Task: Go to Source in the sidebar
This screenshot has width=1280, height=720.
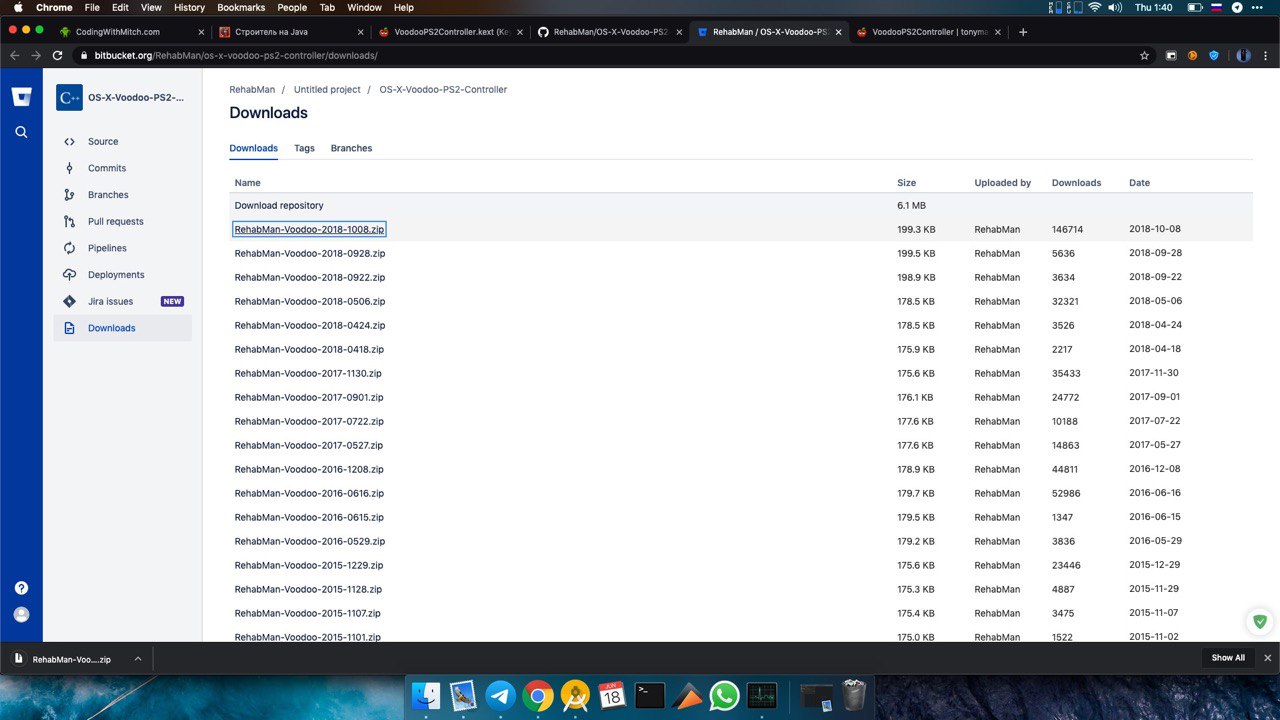Action: point(122,142)
